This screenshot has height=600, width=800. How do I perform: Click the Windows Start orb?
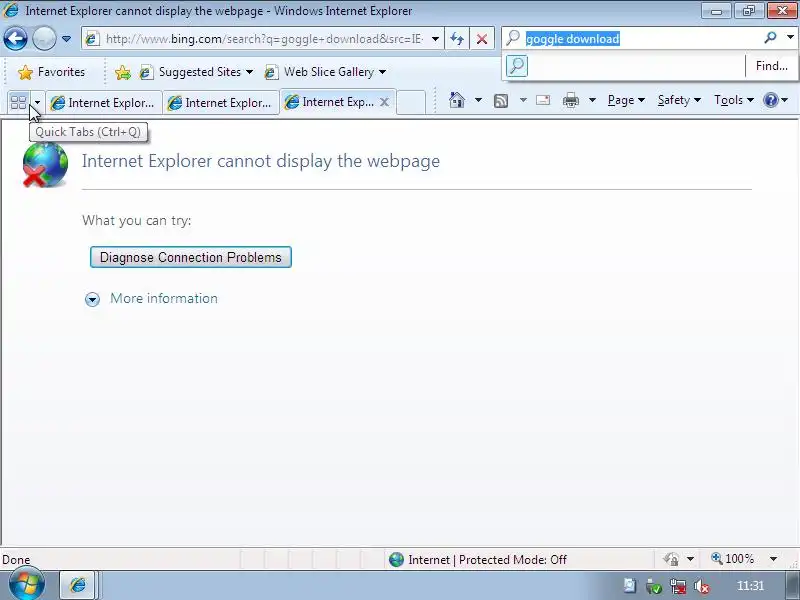(x=27, y=584)
